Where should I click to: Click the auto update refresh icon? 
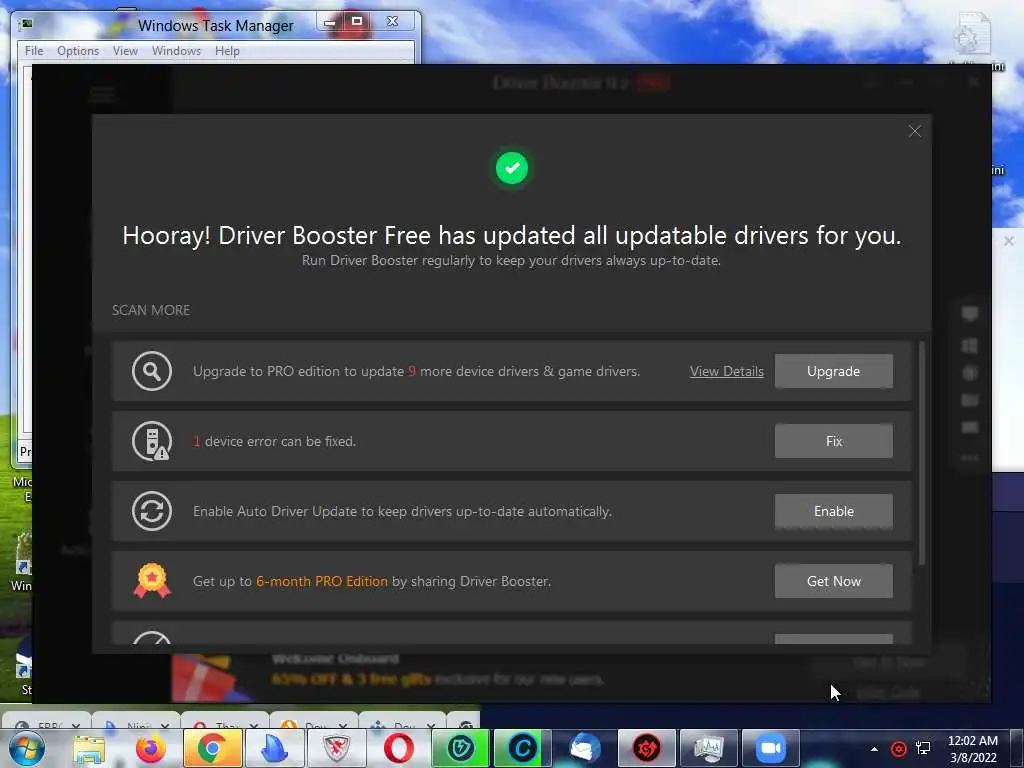click(152, 511)
